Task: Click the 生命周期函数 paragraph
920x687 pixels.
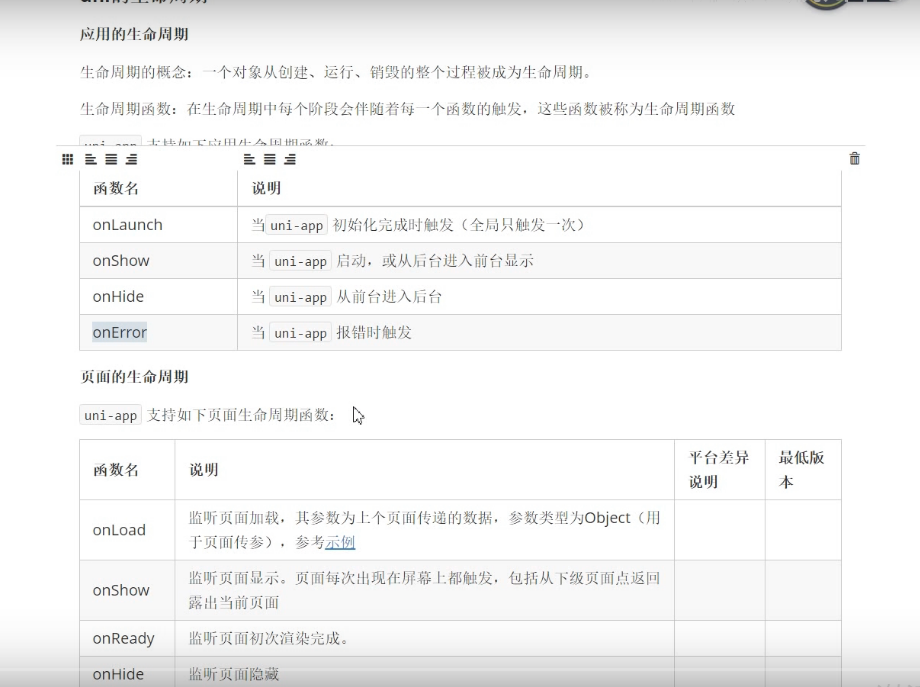Action: (x=408, y=109)
